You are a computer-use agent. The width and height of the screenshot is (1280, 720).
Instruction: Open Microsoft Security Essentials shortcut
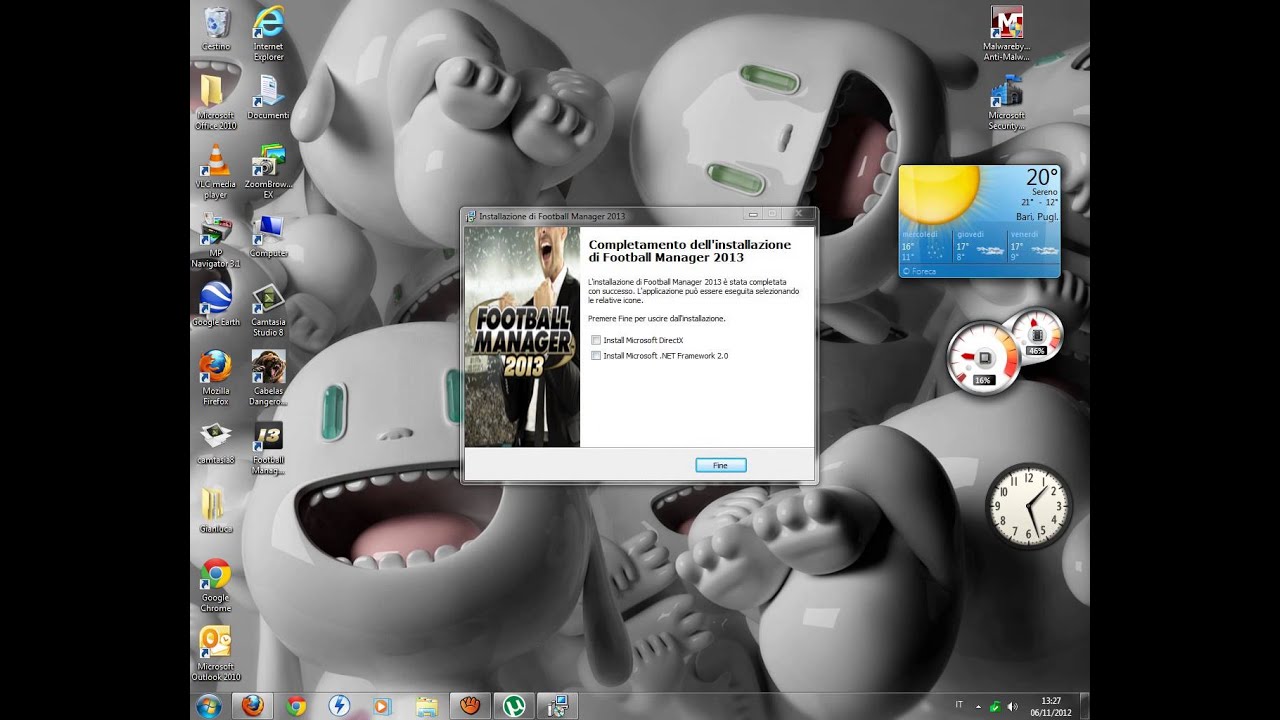(x=1006, y=101)
